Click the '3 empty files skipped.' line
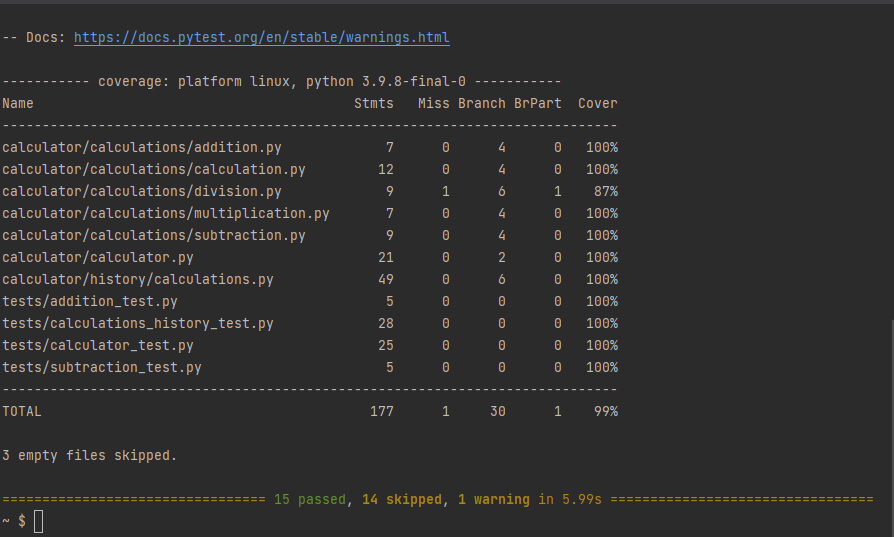 pos(90,456)
